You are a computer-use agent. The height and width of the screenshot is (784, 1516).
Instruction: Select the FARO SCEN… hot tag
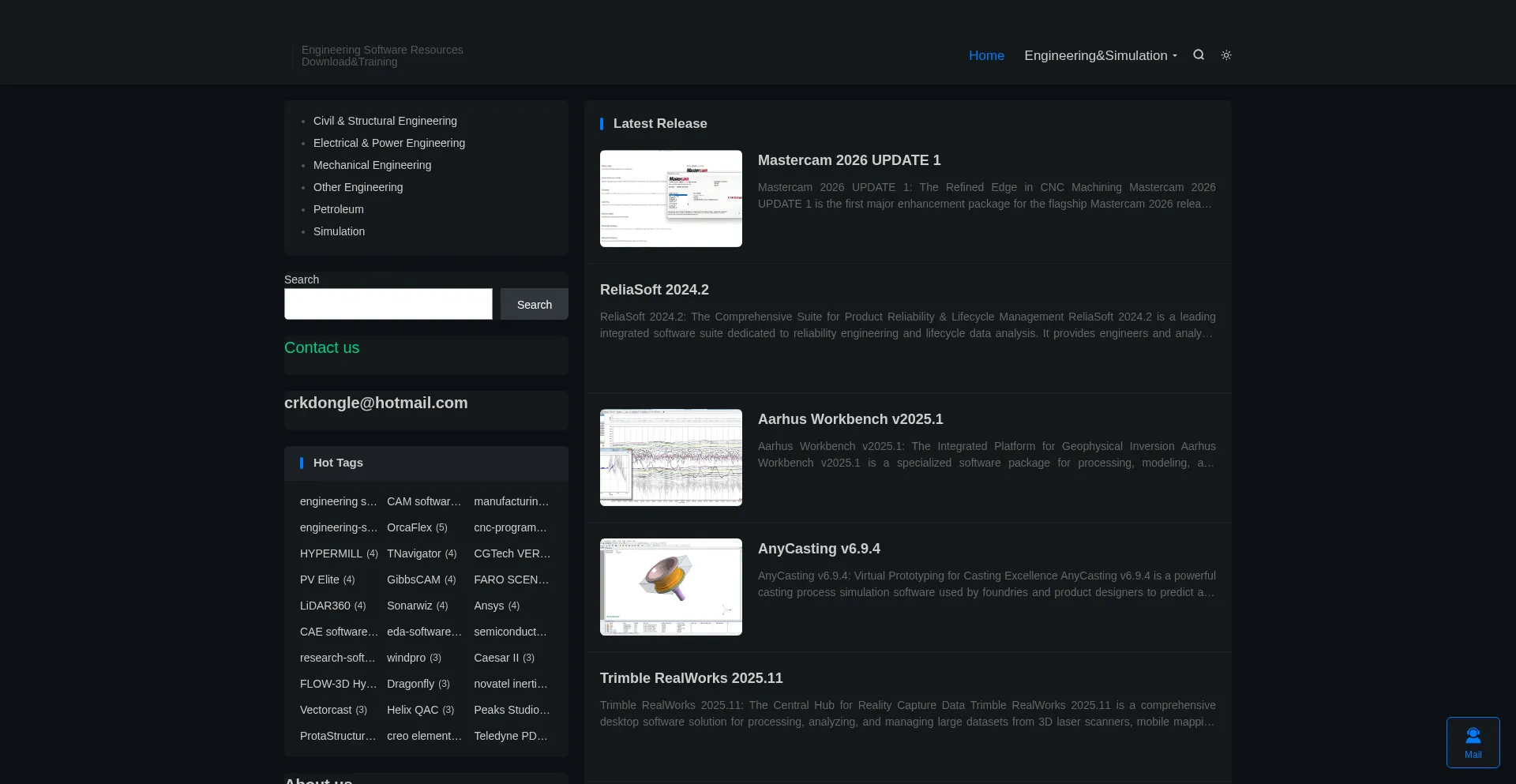[512, 580]
